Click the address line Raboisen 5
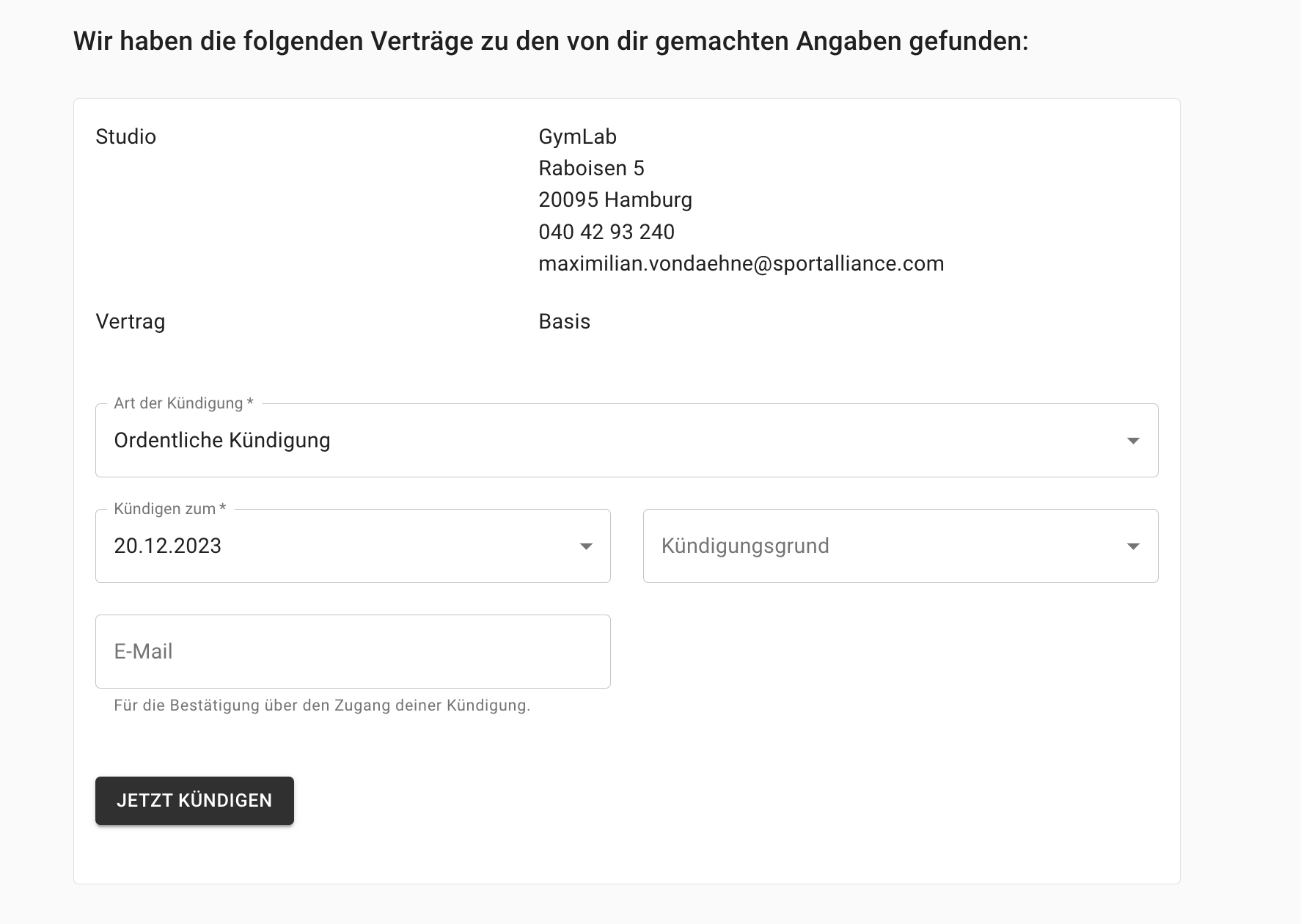Screen dimensions: 1301x924 pyautogui.click(x=591, y=168)
